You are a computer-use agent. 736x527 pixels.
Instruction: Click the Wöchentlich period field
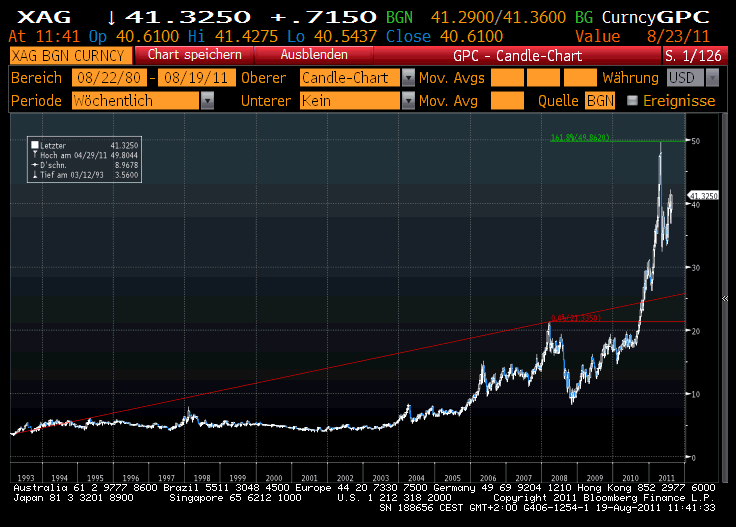click(x=136, y=100)
